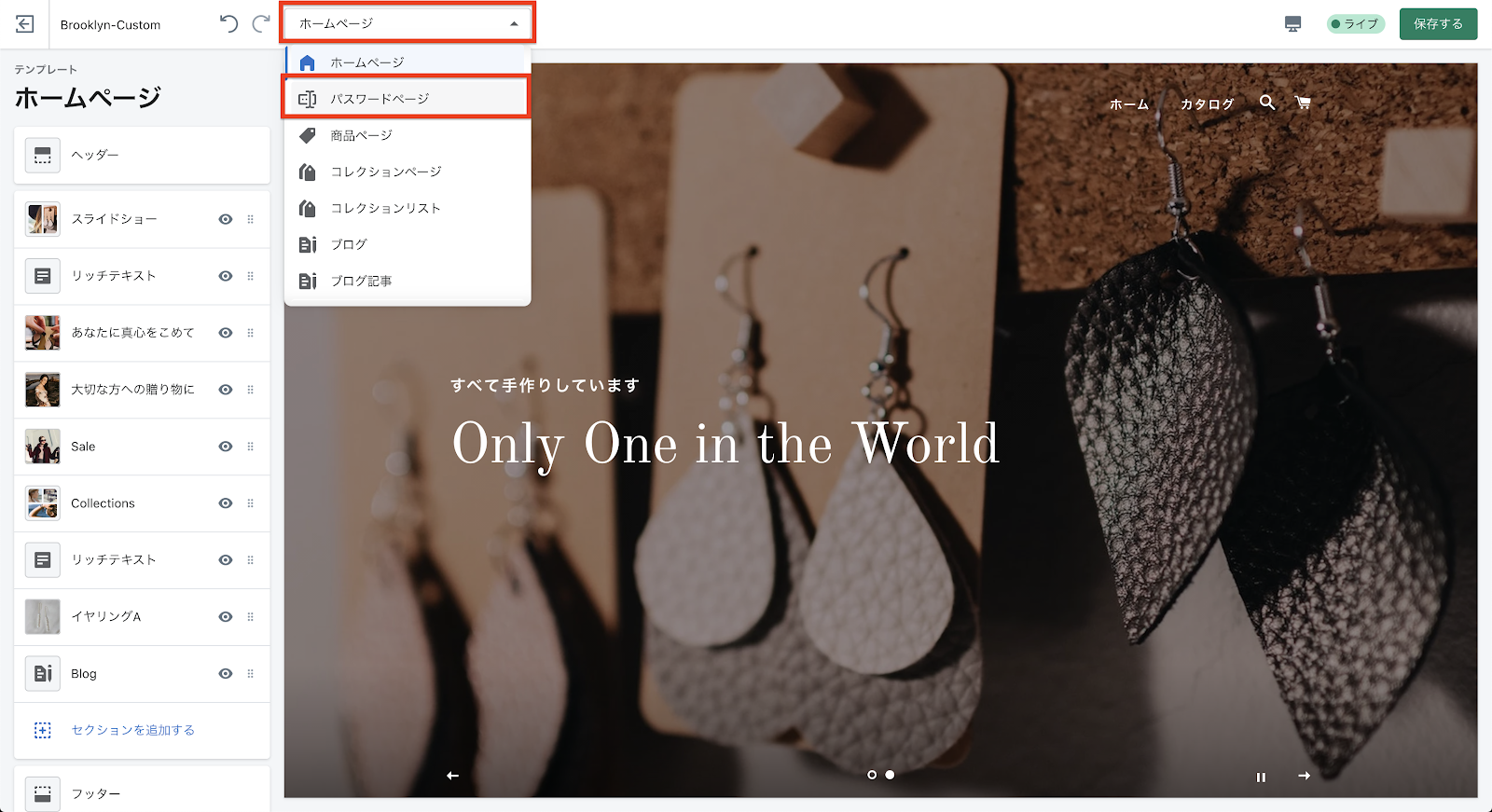Pause the slideshow autoplay
Image resolution: width=1492 pixels, height=812 pixels.
tap(1261, 777)
